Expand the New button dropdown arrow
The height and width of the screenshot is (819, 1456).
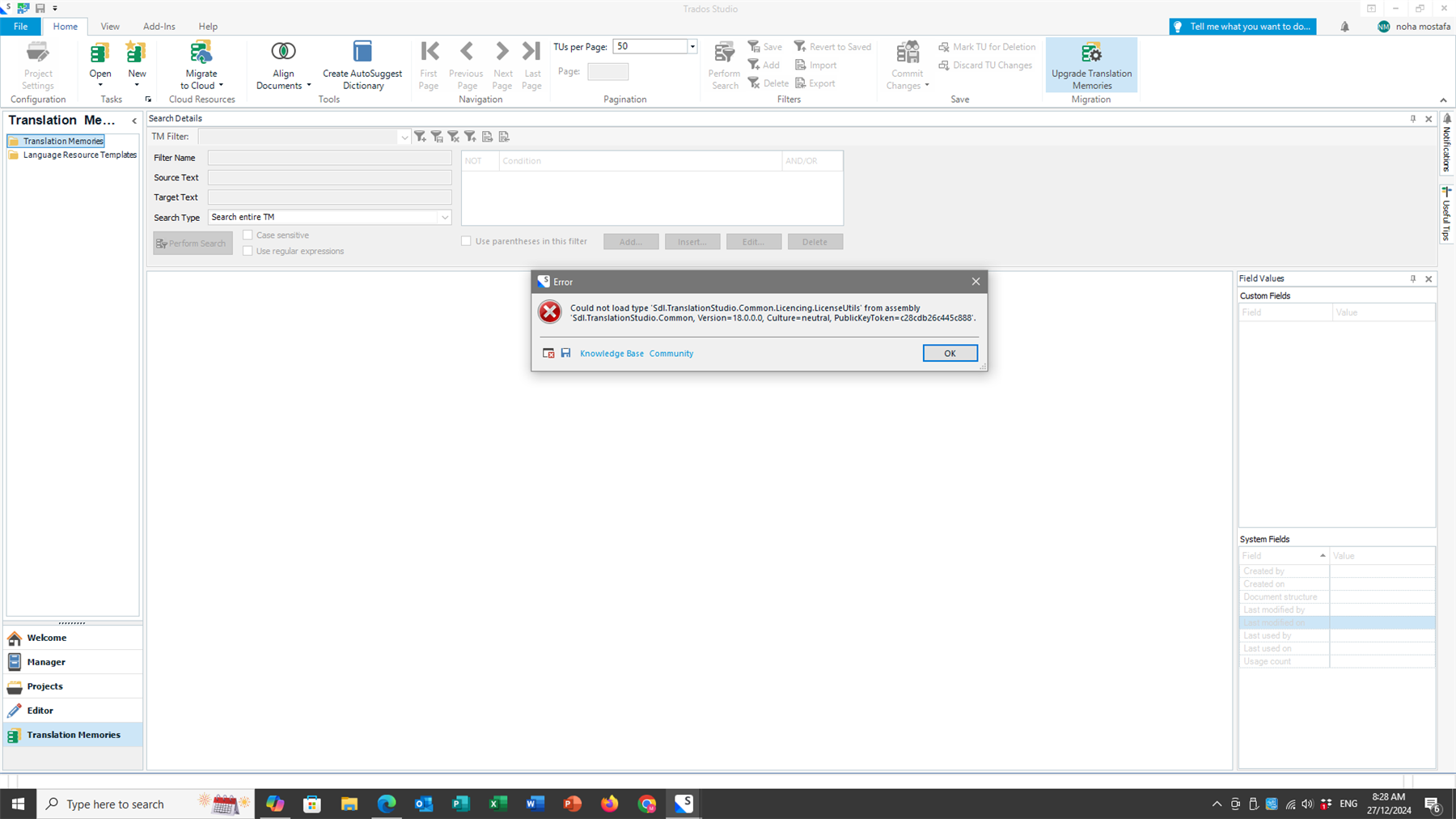click(x=137, y=85)
